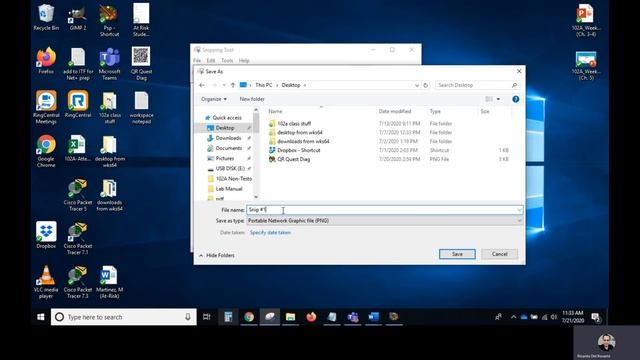
Task: Select Dropbox - Shortcut in file list
Action: [298, 150]
